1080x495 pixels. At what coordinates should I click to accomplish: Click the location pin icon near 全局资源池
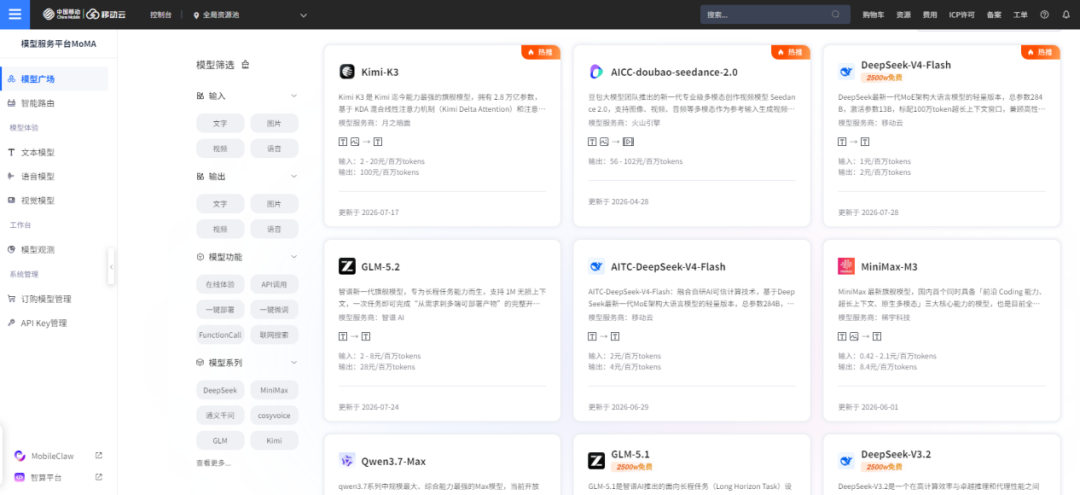pos(196,14)
